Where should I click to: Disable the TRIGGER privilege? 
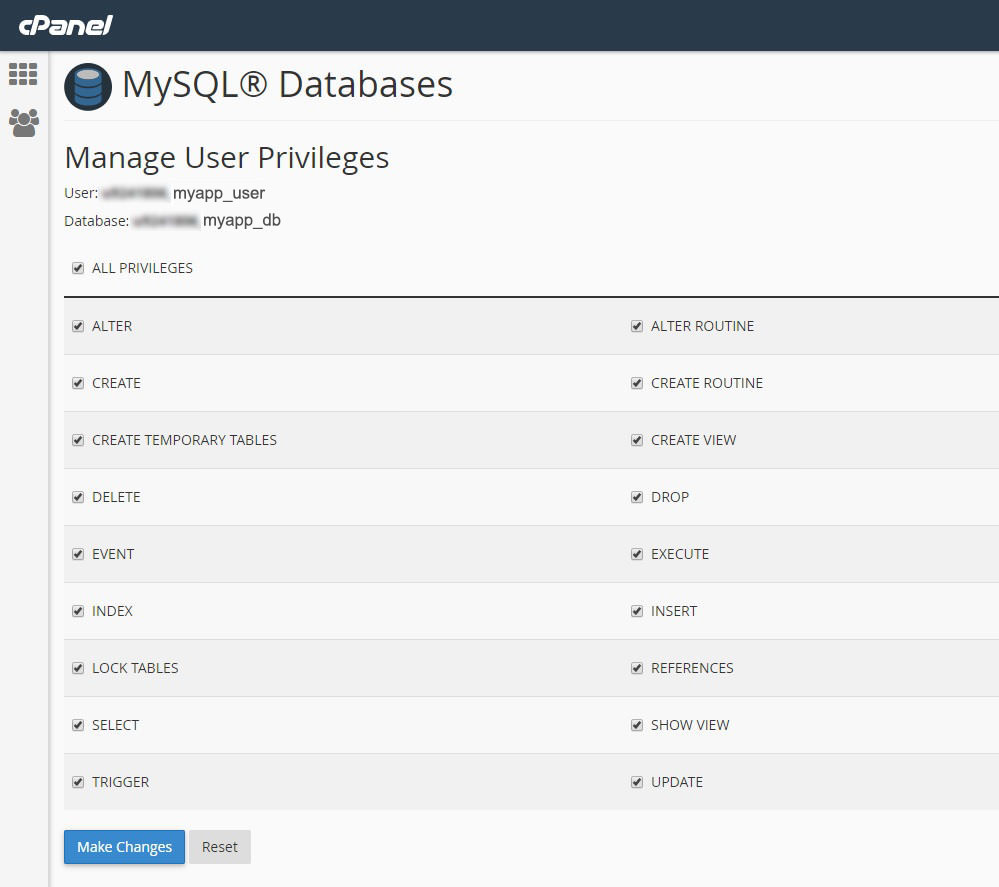click(78, 782)
